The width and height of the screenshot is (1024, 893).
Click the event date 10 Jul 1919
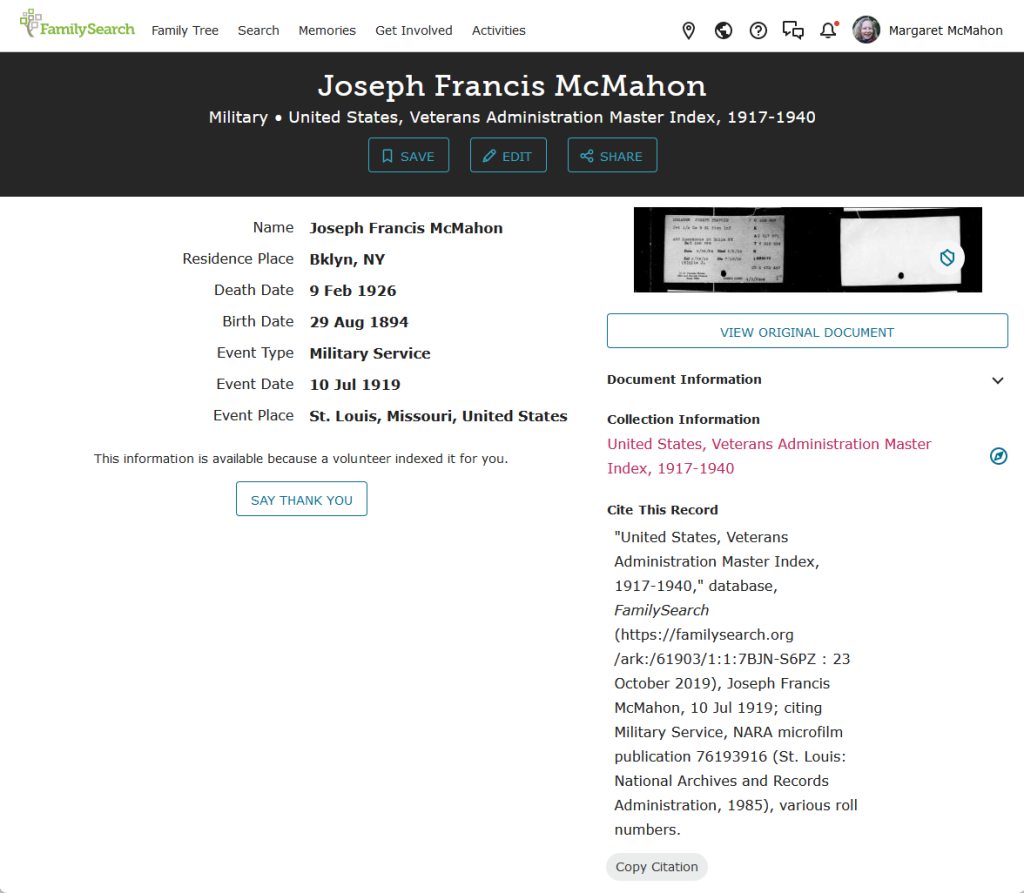355,385
